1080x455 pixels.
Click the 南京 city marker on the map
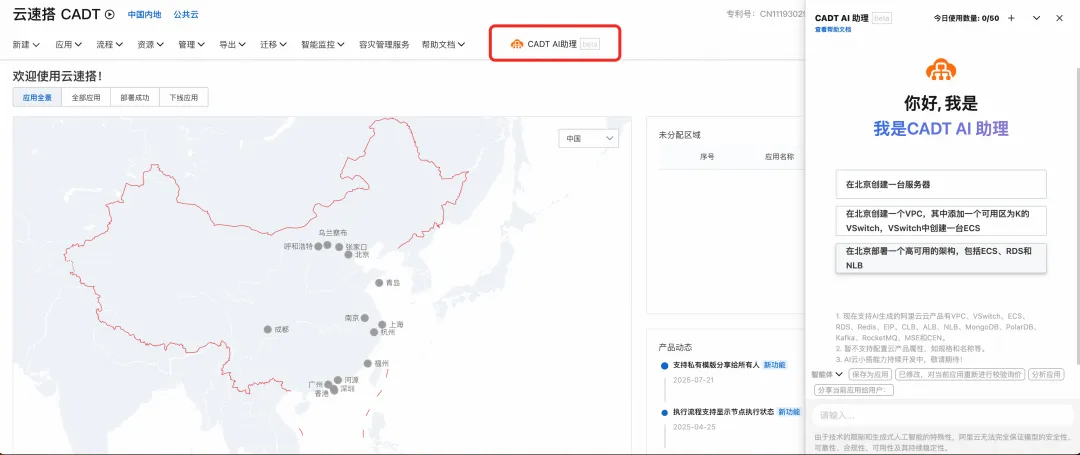[x=365, y=318]
